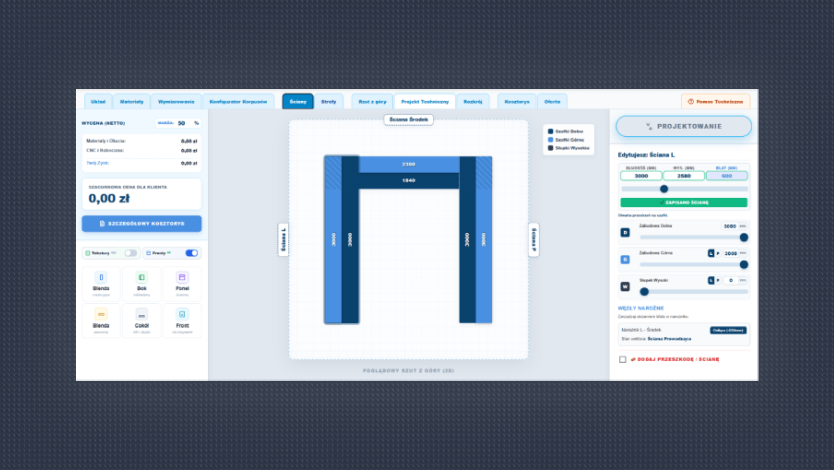Screen dimensions: 834x470
Task: Add the yellow Blenda pozioma element
Action: pyautogui.click(x=101, y=321)
